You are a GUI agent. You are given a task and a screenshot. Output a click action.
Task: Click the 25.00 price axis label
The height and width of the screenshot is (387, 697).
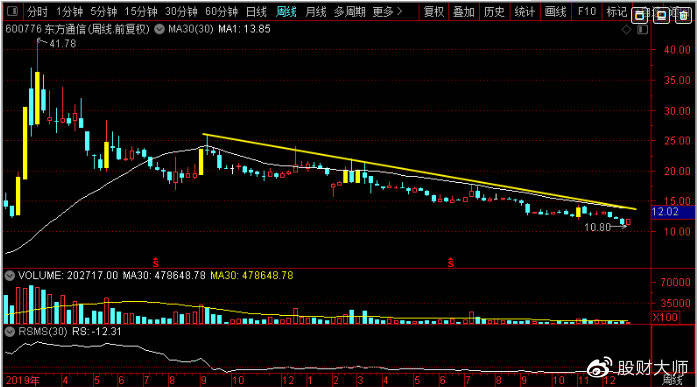(x=677, y=141)
